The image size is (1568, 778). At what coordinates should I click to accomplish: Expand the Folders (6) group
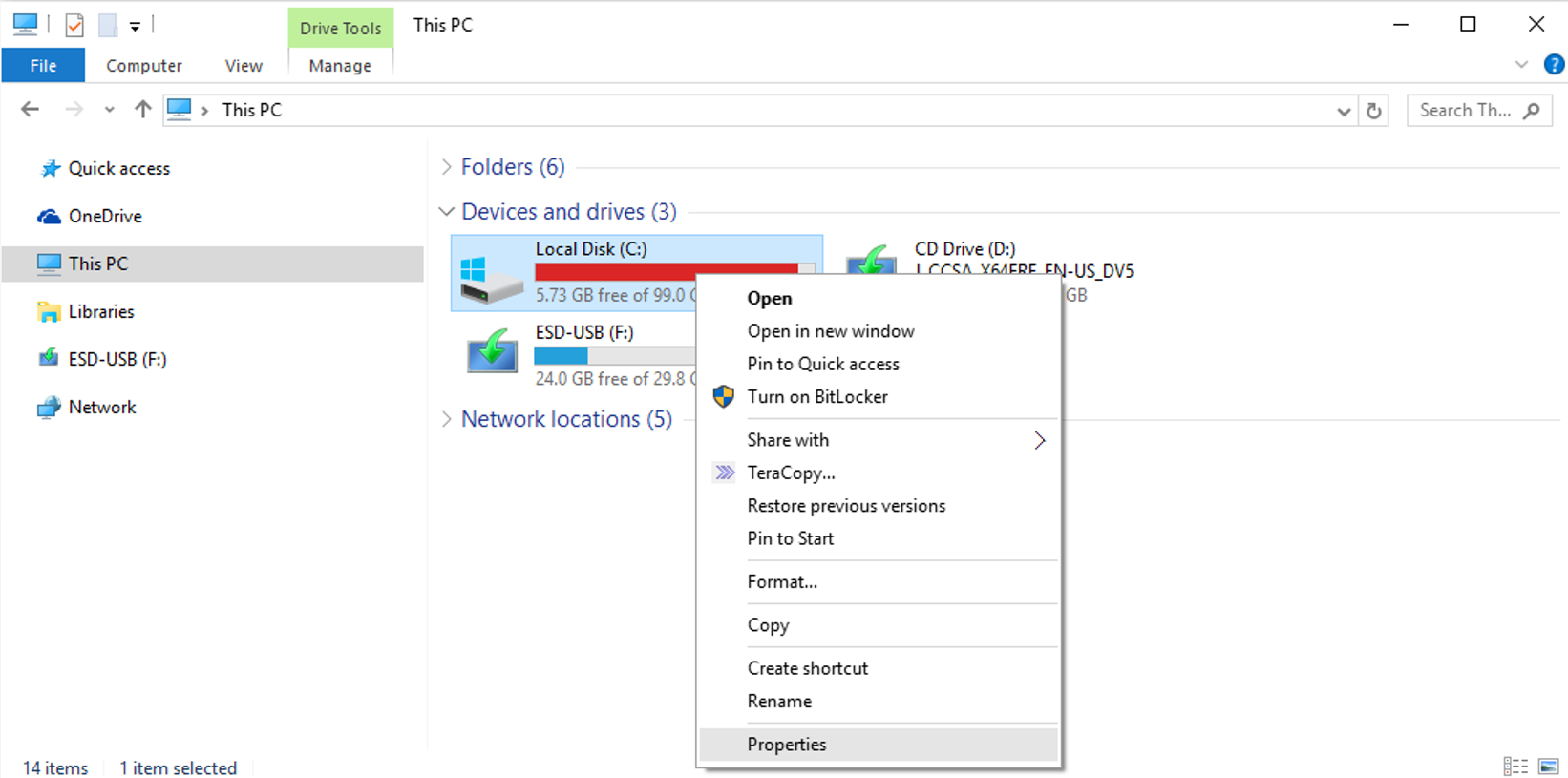click(x=446, y=167)
